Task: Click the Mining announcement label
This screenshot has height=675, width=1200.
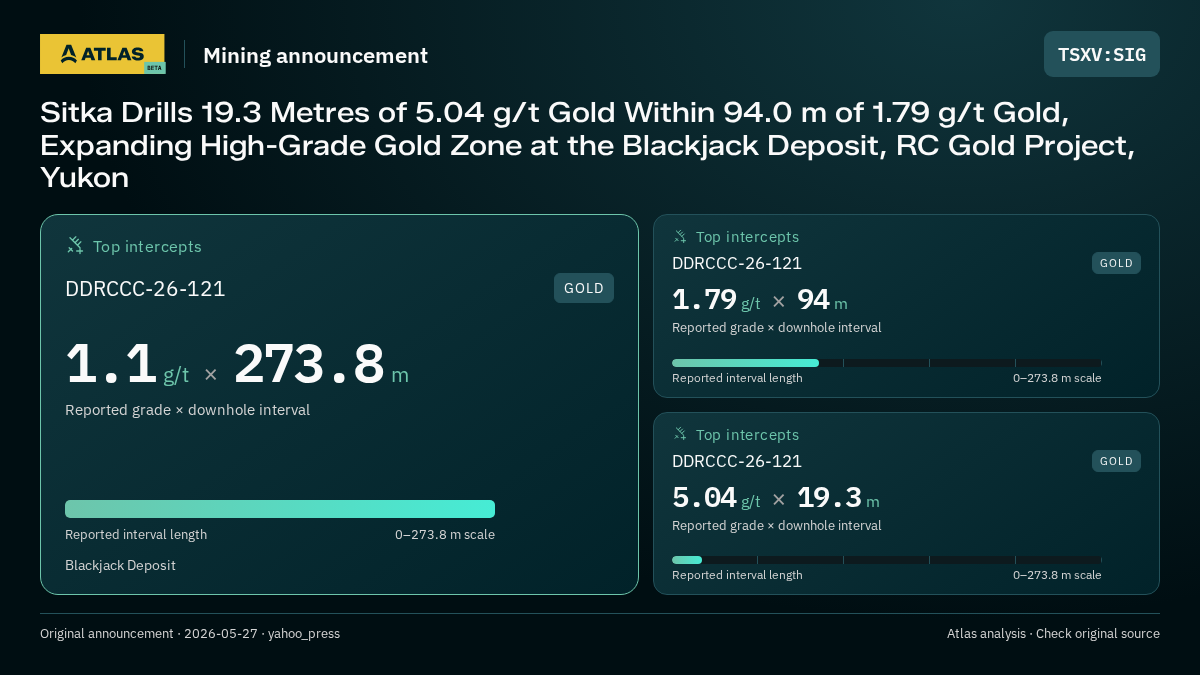Action: [315, 56]
